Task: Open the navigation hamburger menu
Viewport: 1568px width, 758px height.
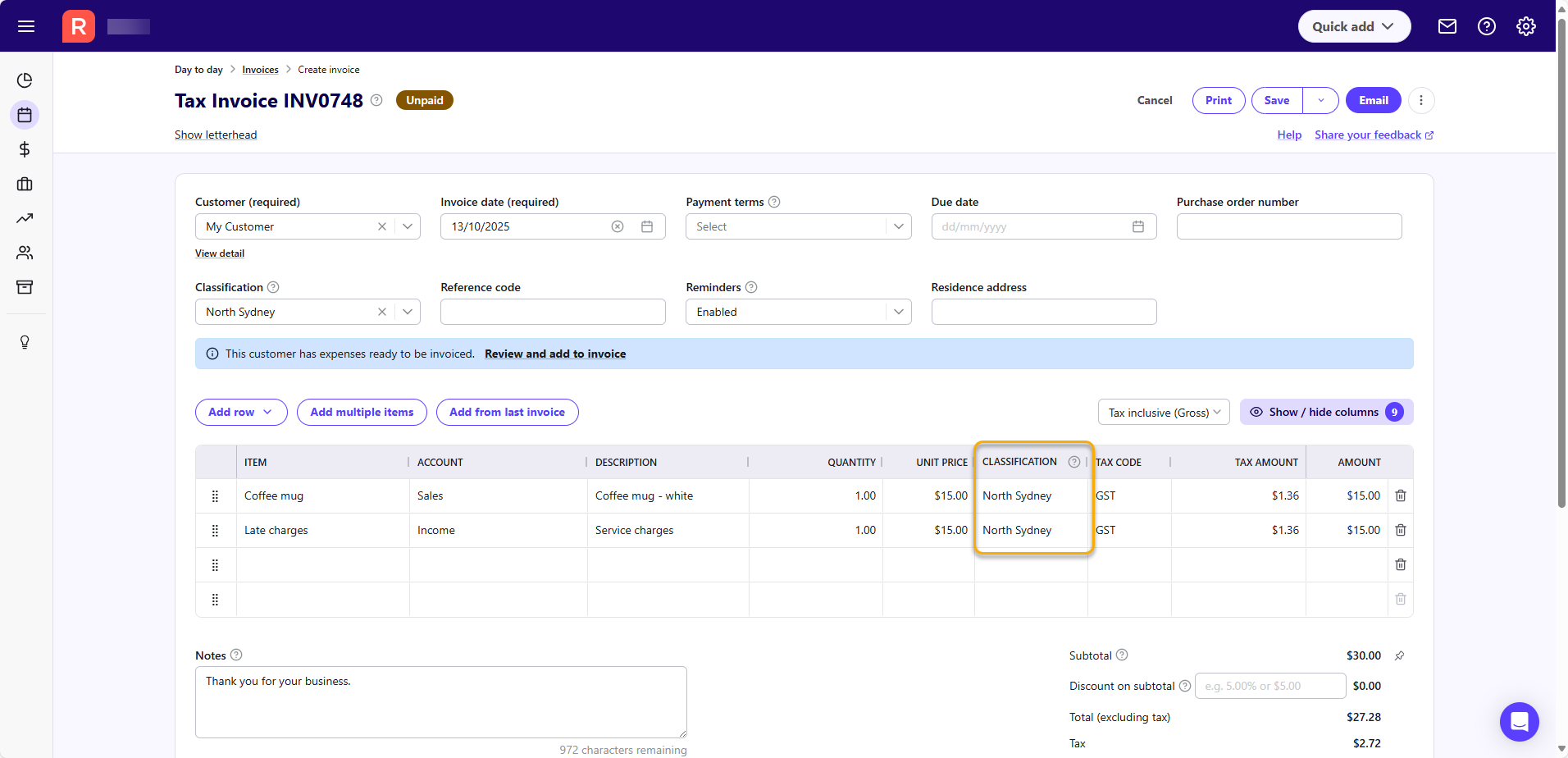Action: coord(26,26)
